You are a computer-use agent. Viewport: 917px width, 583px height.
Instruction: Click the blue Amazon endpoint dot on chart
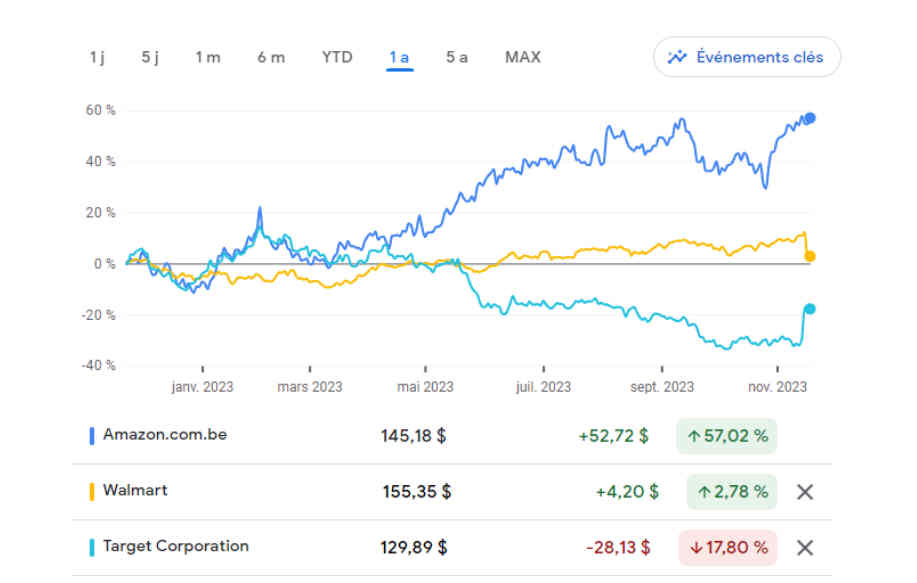810,118
